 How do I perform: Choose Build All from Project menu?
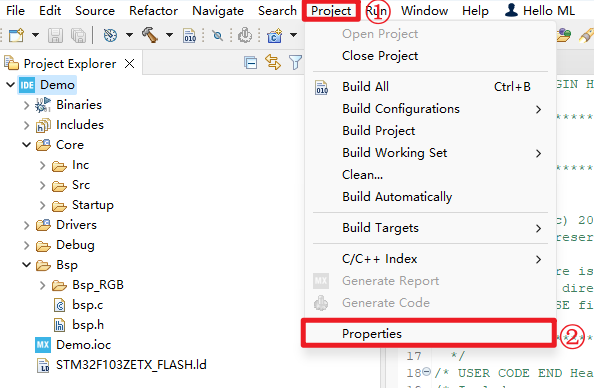coord(430,87)
